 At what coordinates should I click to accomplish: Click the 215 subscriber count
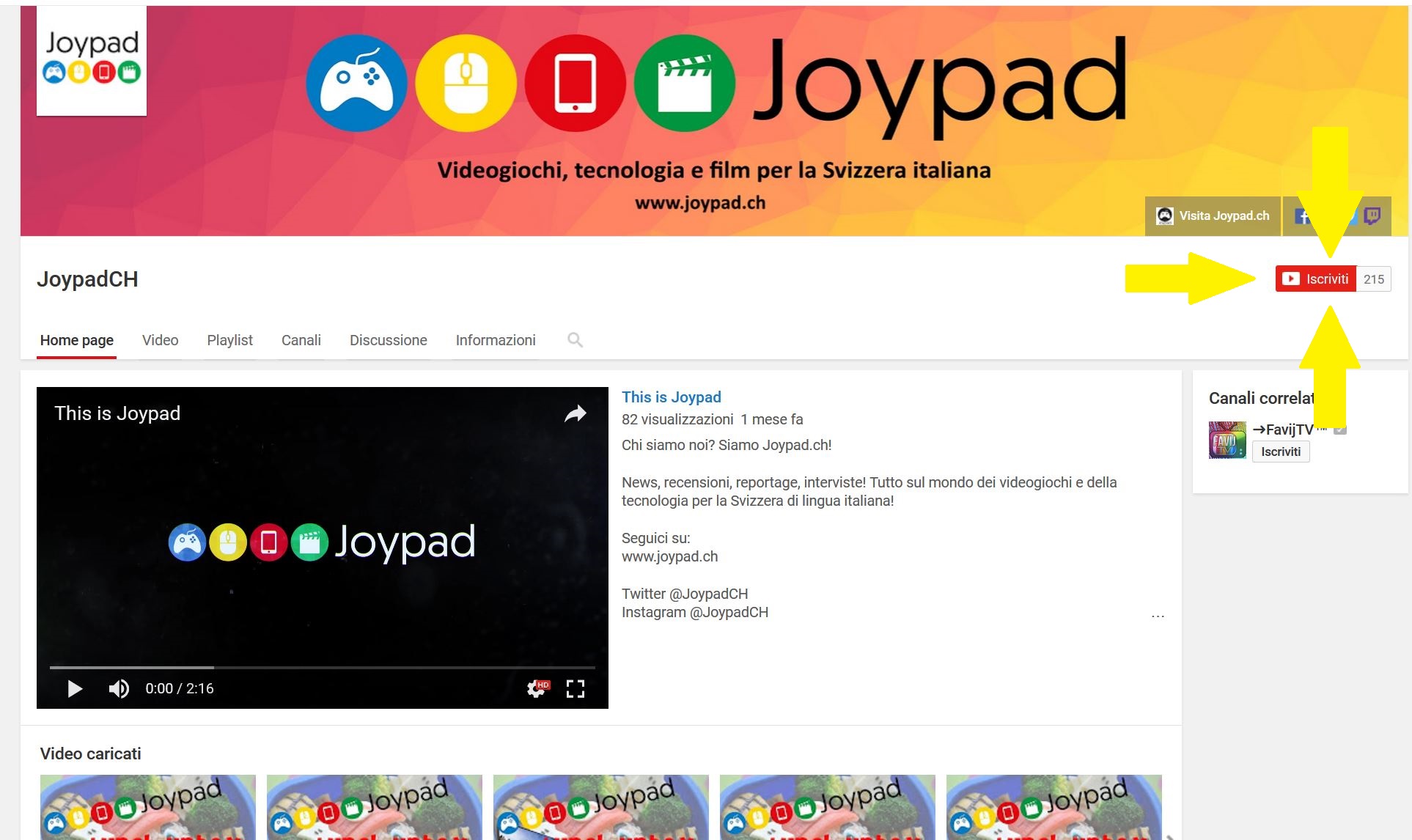point(1374,279)
